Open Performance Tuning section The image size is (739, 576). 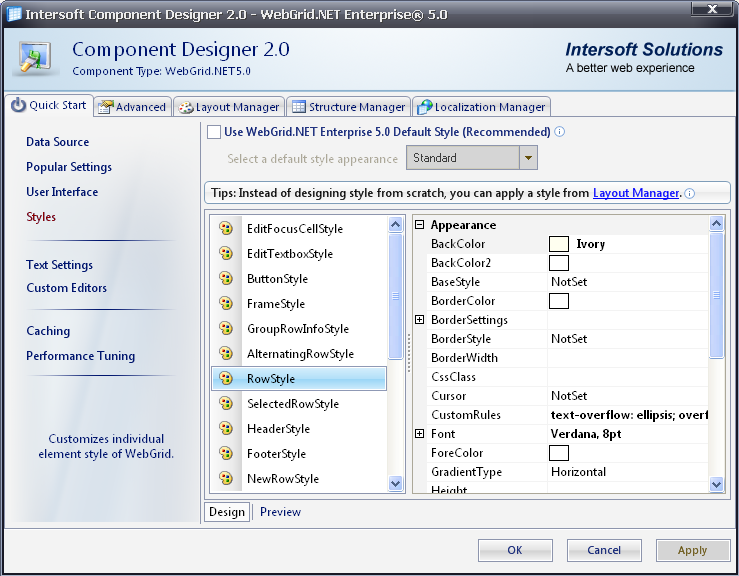81,356
